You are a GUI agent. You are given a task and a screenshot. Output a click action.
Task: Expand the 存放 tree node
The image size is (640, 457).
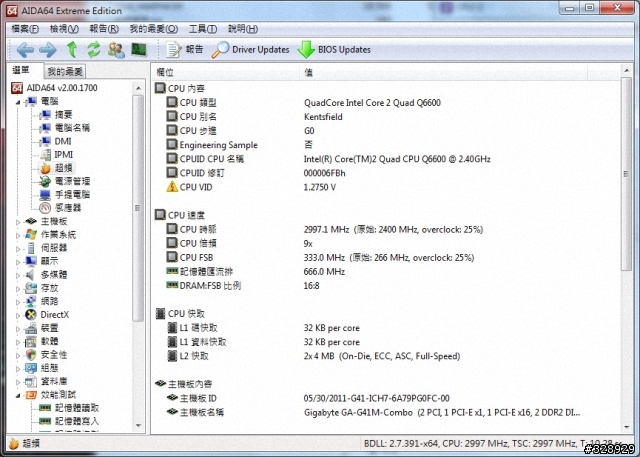point(18,289)
